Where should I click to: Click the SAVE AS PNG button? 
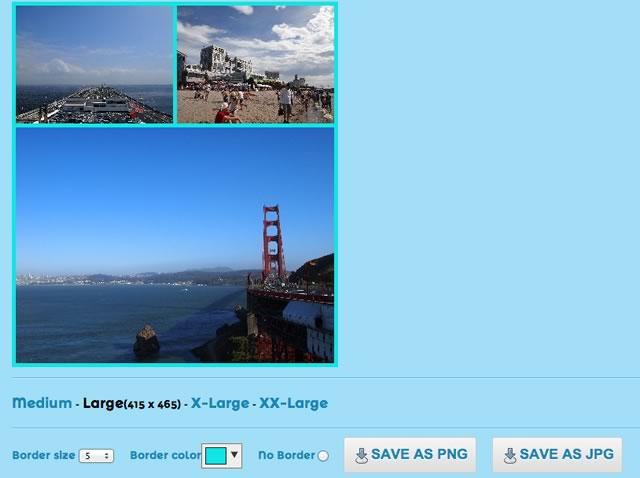click(x=410, y=455)
